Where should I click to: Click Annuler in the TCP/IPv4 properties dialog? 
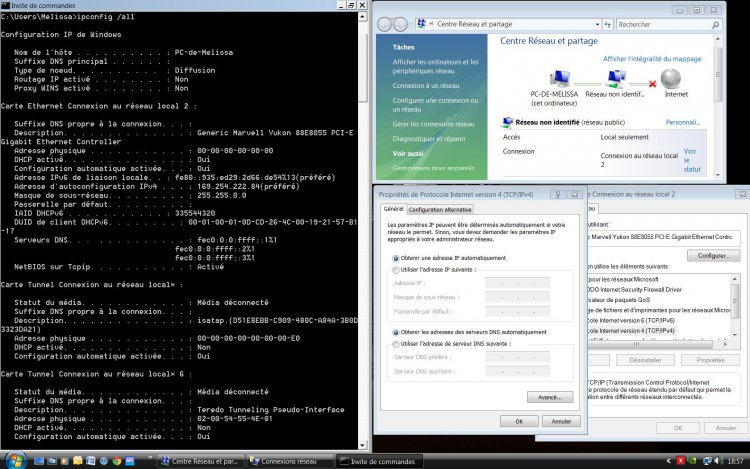pyautogui.click(x=561, y=421)
